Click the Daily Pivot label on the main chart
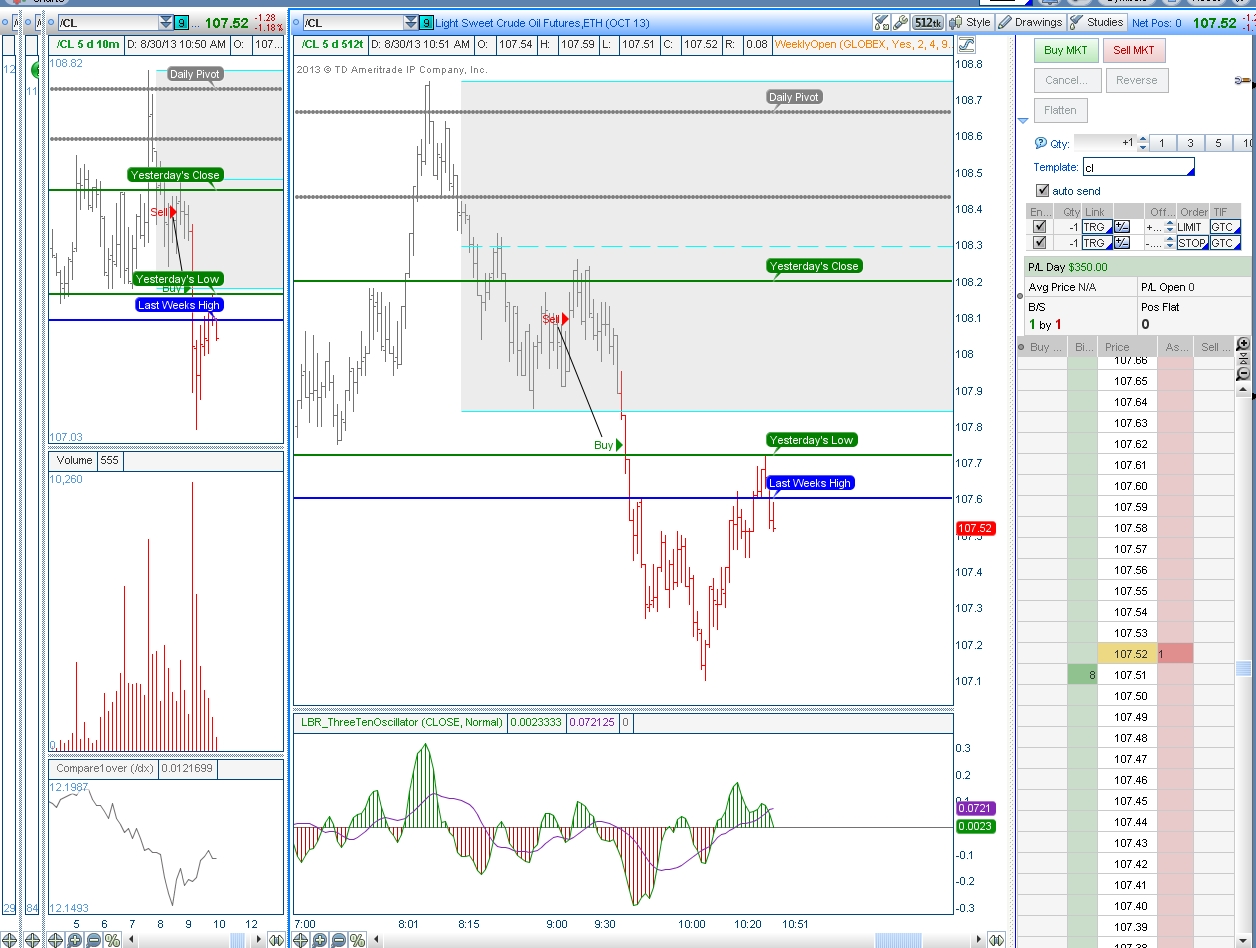The height and width of the screenshot is (948, 1256). point(794,97)
